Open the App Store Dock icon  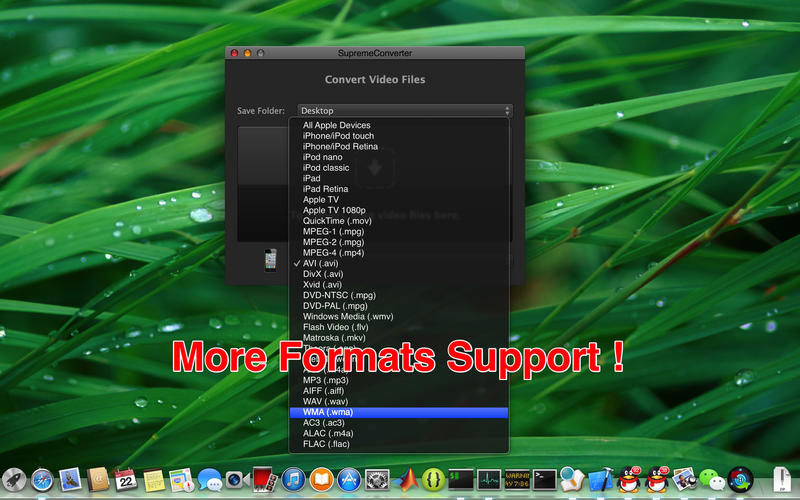click(349, 480)
